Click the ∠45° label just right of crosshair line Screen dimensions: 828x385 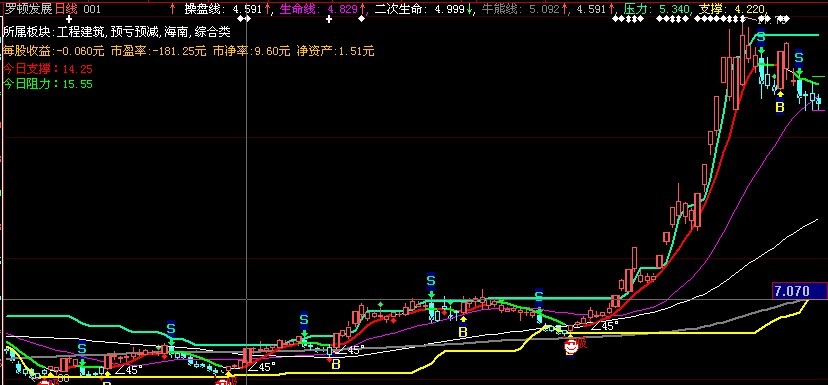point(262,367)
